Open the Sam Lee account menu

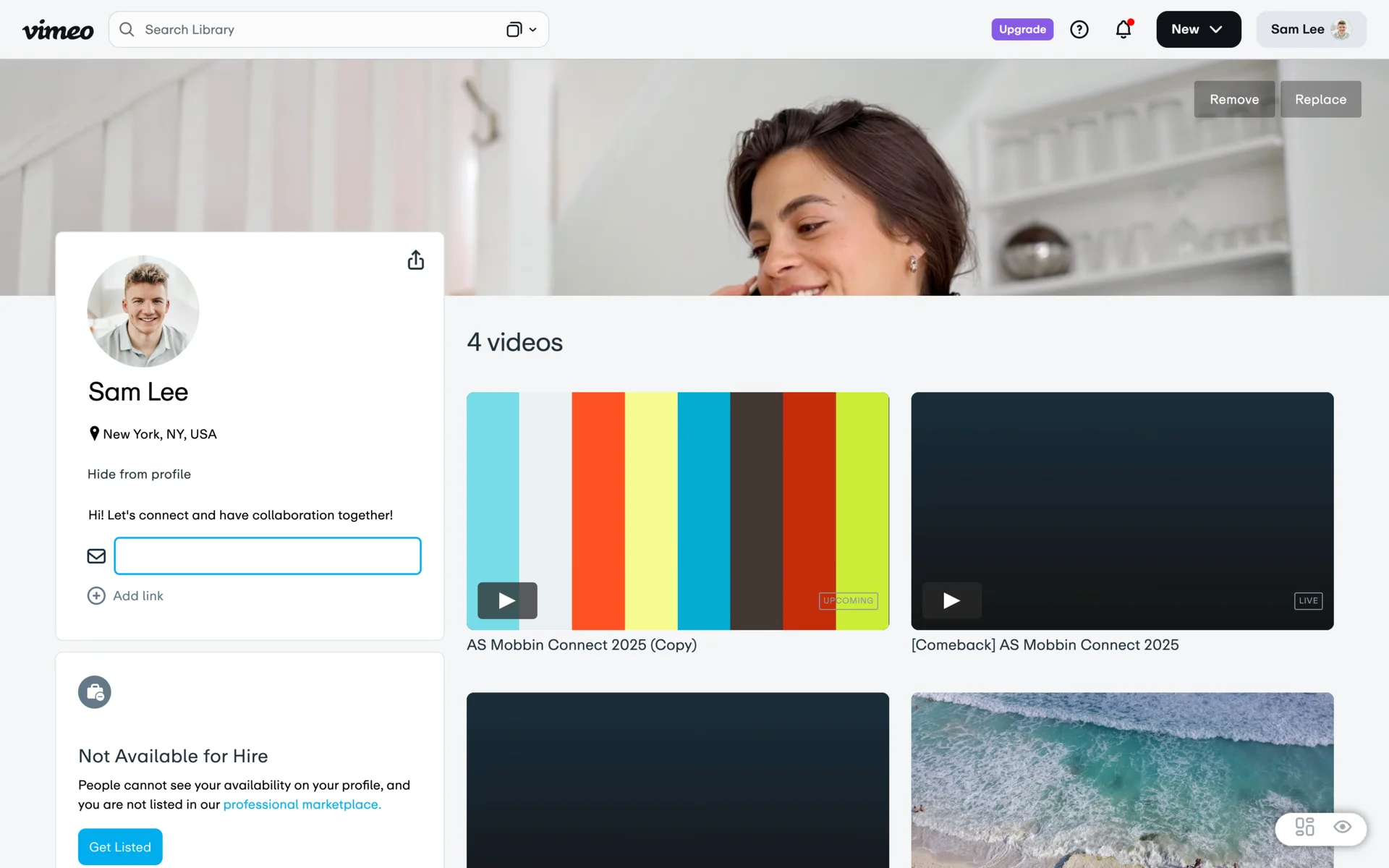pyautogui.click(x=1310, y=30)
